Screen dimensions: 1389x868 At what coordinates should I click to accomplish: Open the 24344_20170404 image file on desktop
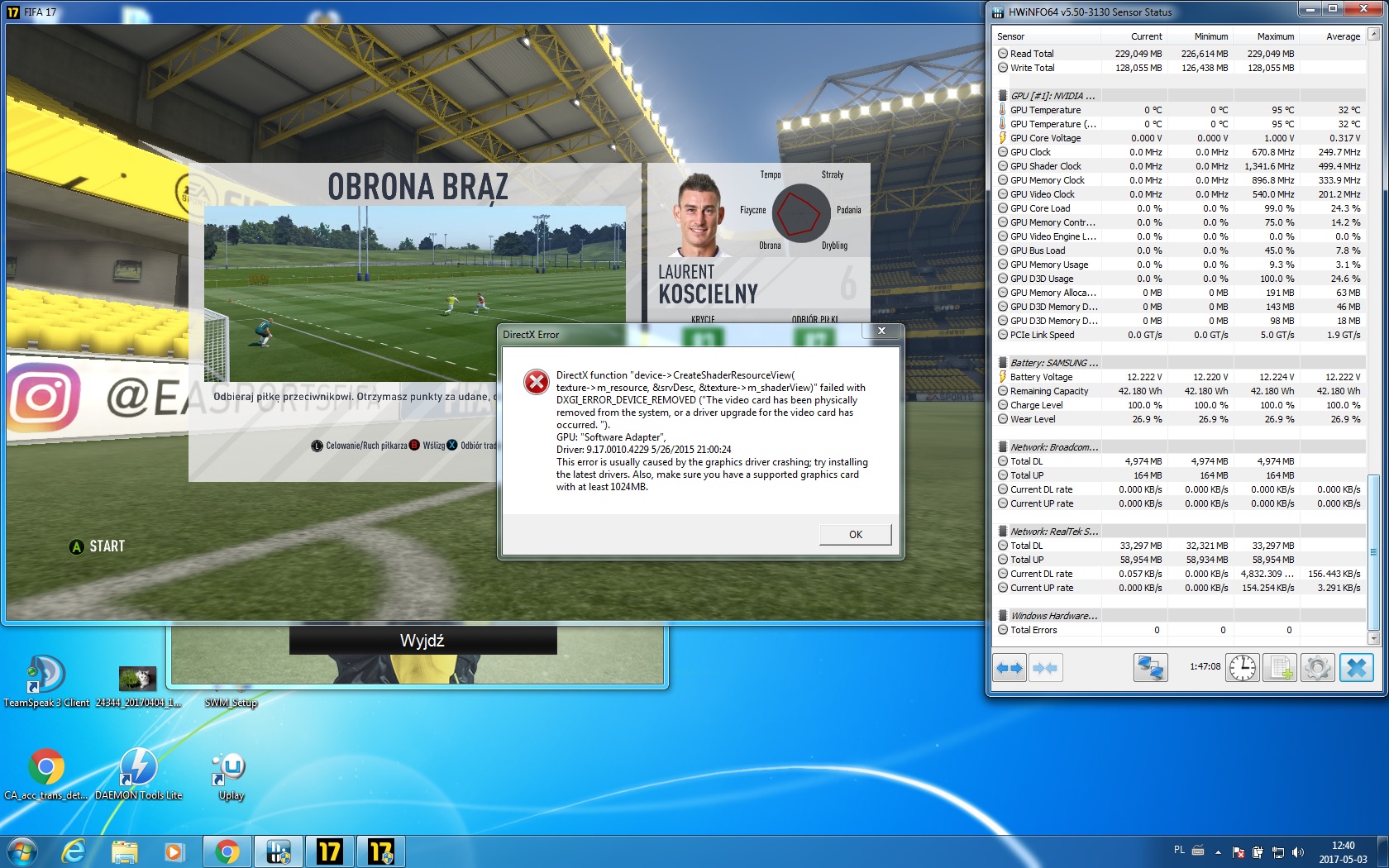coord(138,686)
